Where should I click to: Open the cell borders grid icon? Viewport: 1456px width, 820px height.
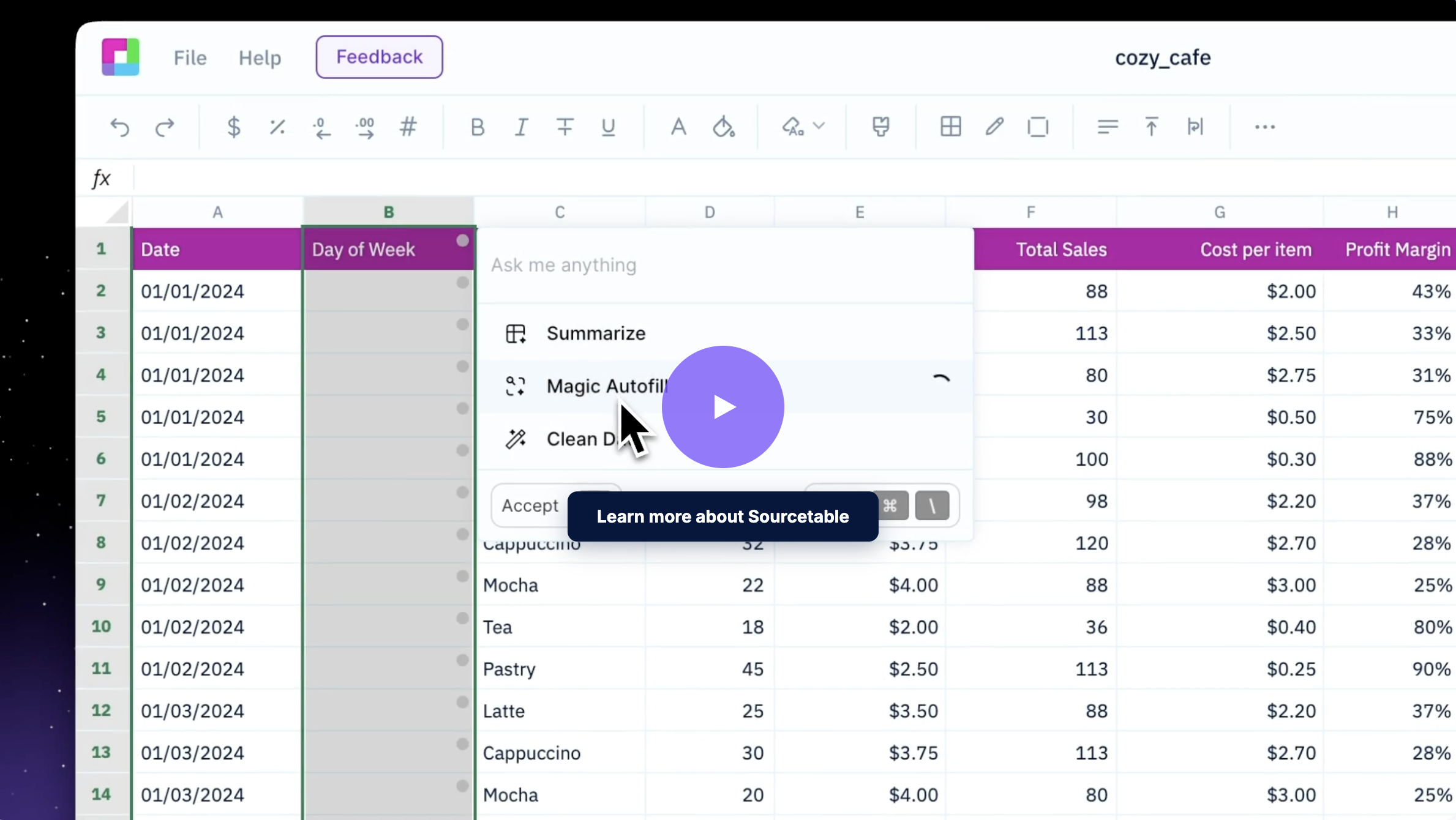tap(950, 127)
